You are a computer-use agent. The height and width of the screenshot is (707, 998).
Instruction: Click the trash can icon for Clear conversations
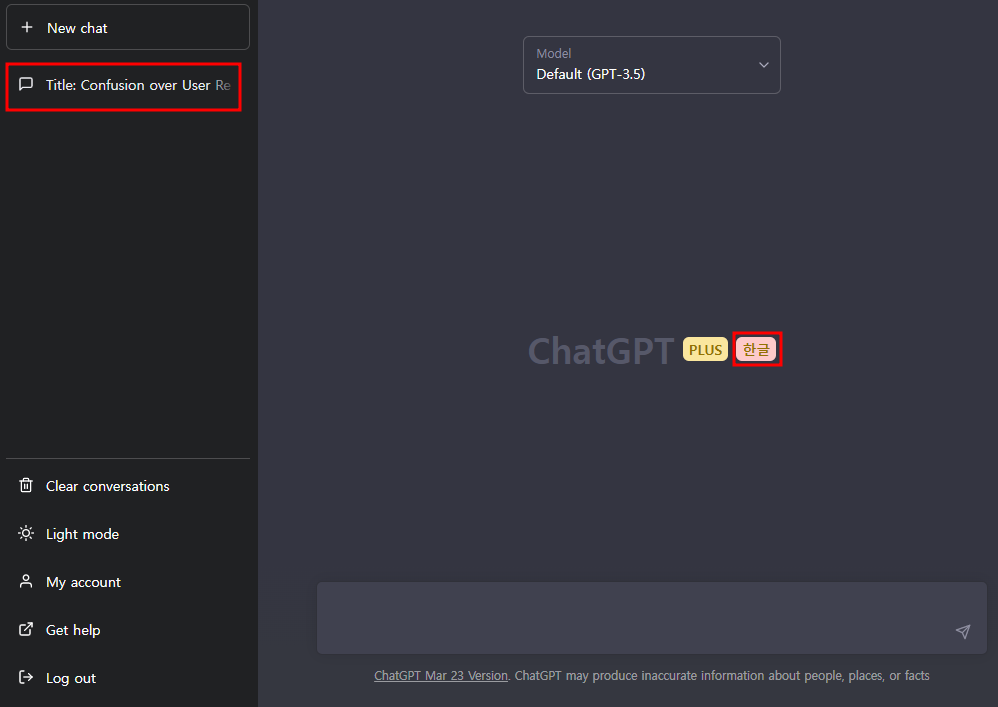pos(26,486)
